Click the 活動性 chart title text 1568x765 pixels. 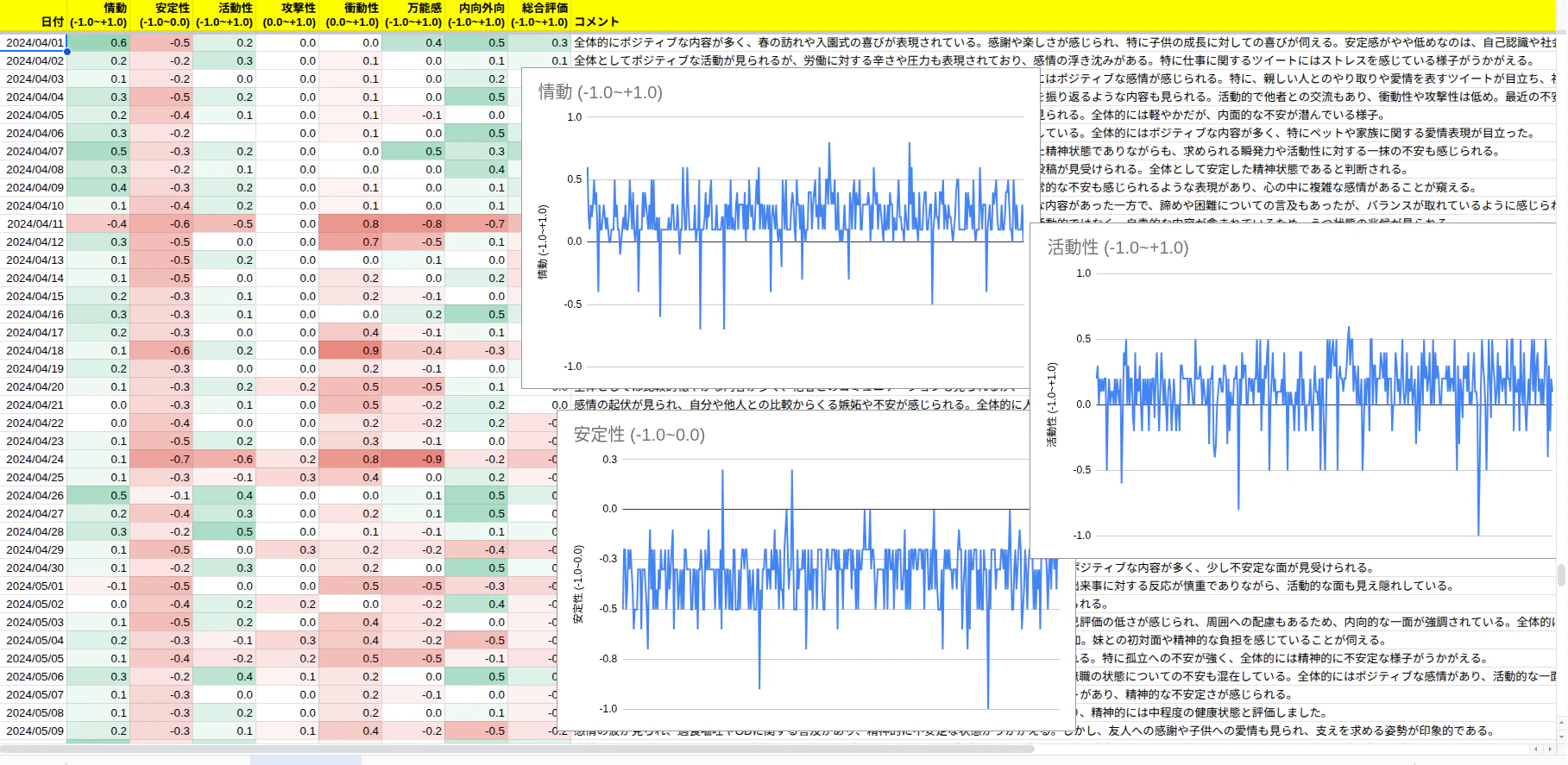pyautogui.click(x=1118, y=248)
